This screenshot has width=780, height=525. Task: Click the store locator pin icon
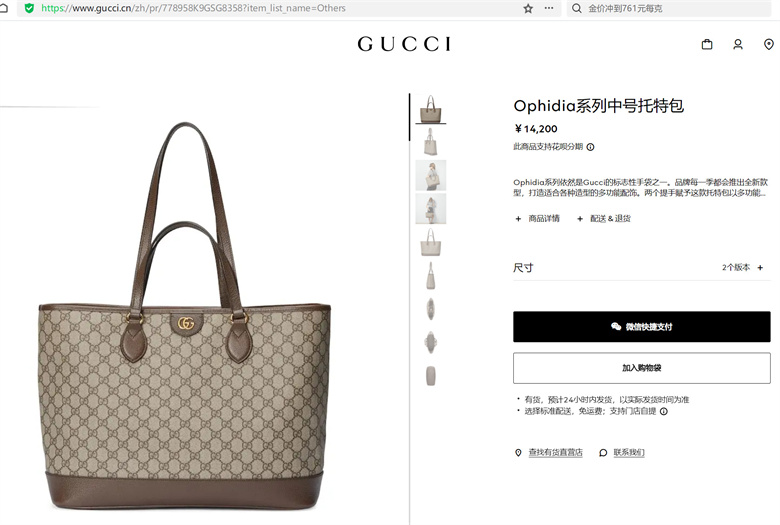click(769, 44)
